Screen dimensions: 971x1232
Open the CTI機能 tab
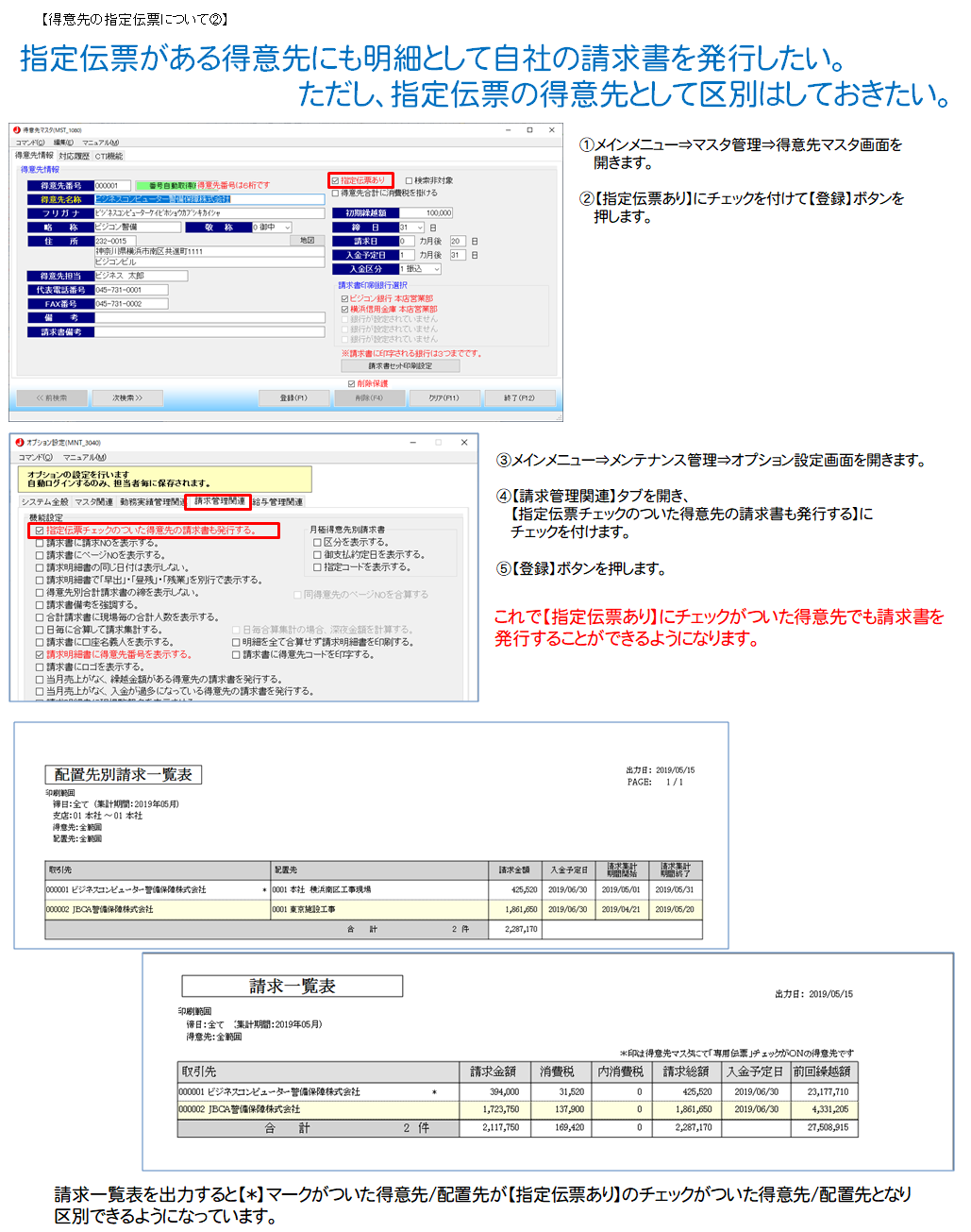coord(109,156)
